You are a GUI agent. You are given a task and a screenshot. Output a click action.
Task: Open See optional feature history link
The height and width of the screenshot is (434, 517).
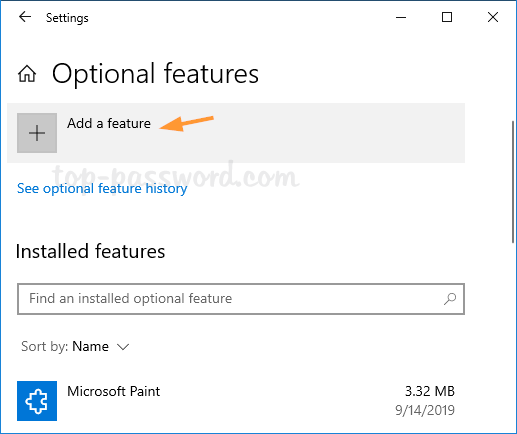(x=102, y=189)
